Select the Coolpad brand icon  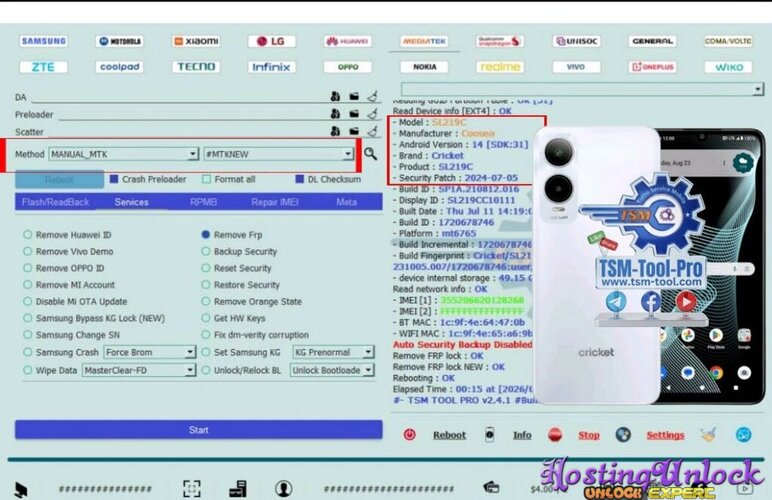(120, 66)
